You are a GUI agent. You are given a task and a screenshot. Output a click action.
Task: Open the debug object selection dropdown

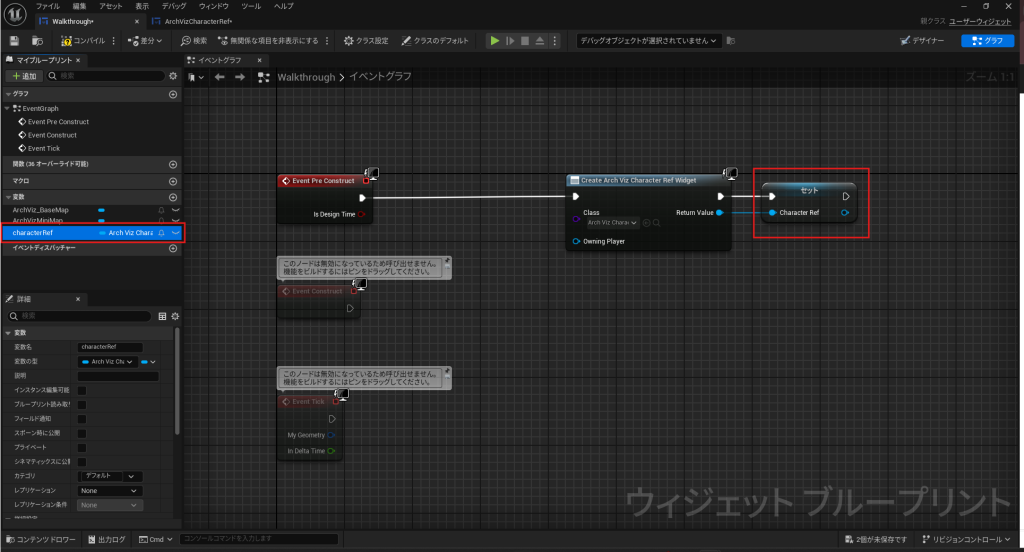[649, 41]
